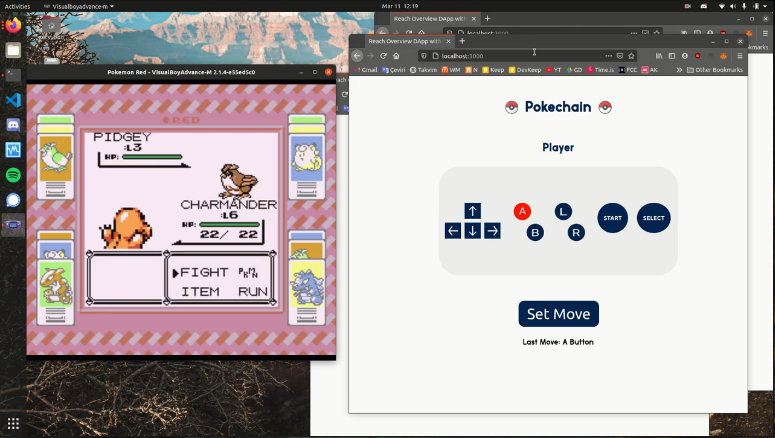Select the R shoulder button
The width and height of the screenshot is (775, 438).
pyautogui.click(x=576, y=232)
